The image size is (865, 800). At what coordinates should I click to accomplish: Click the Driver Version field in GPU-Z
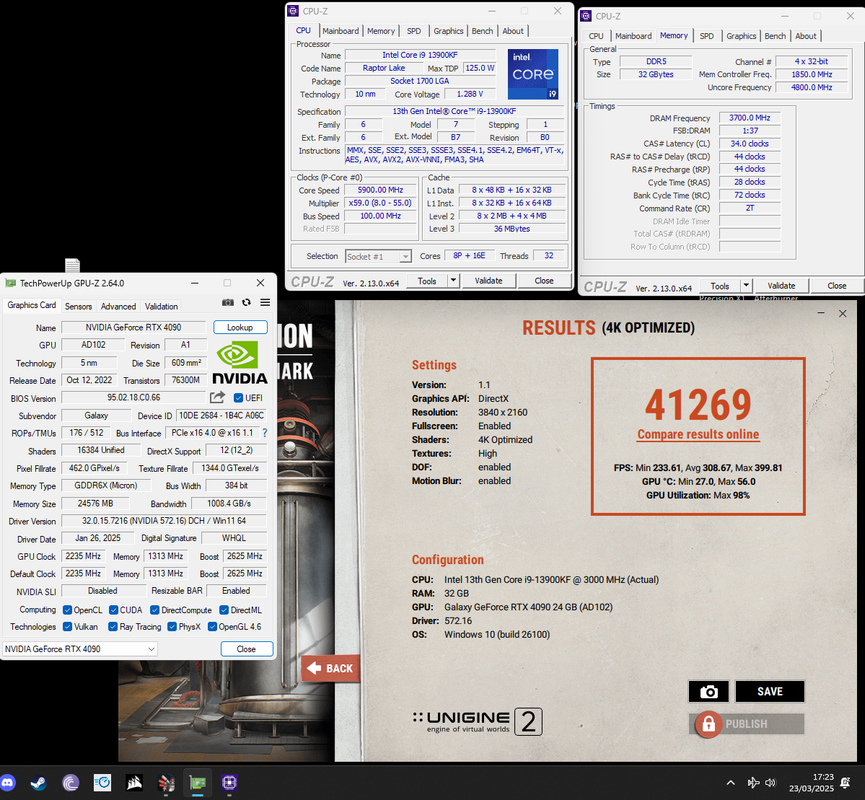(164, 521)
